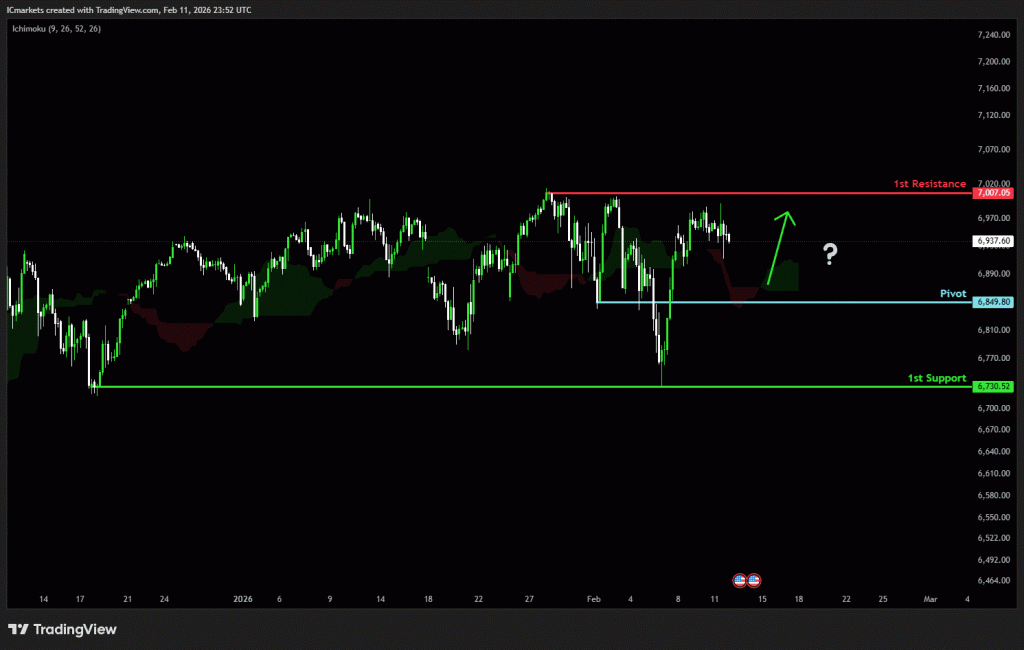Select the green 1st Support price tag 6,730.52
Image resolution: width=1024 pixels, height=650 pixels.
993,387
